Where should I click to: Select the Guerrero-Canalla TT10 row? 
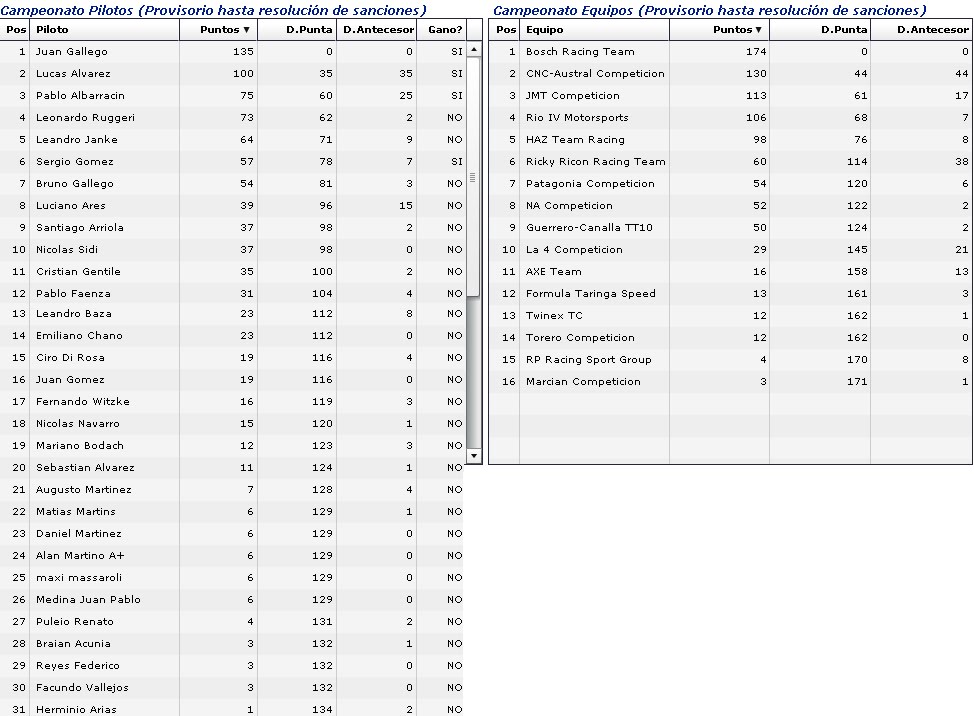(x=730, y=228)
